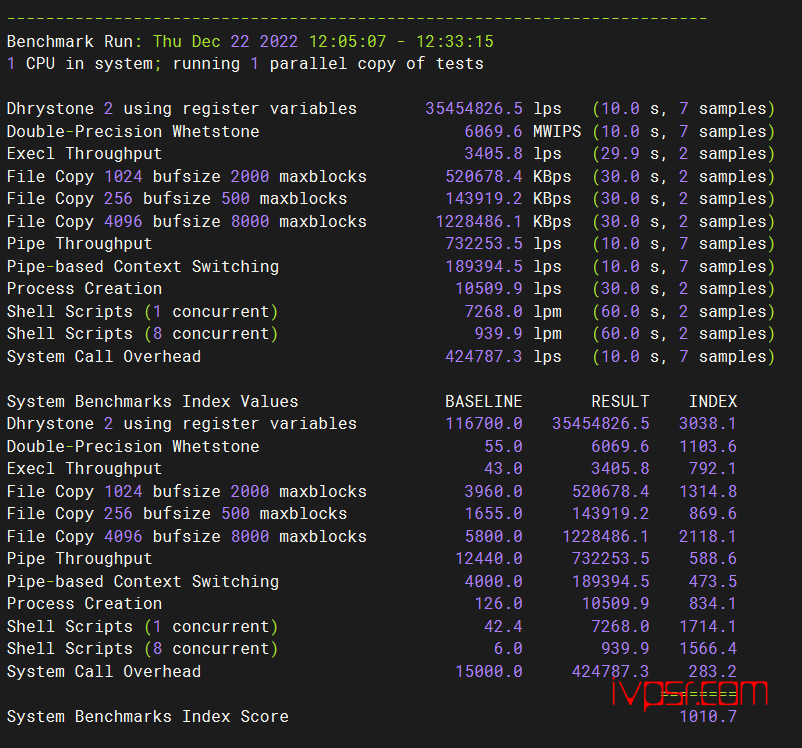Click Process Creation value '10509.9' followed by lps
This screenshot has height=748, width=802.
click(x=488, y=289)
